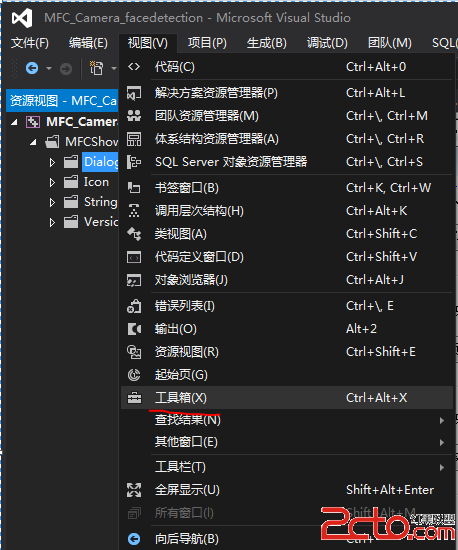Open the Debug (调试) menu
458x550 pixels.
coord(327,43)
